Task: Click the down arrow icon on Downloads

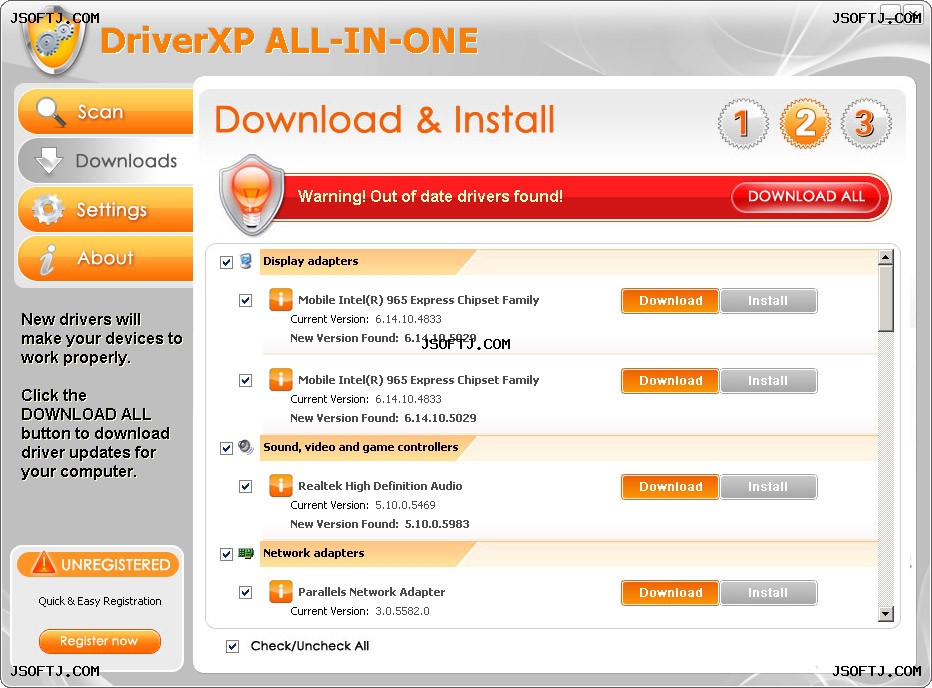Action: coord(49,161)
